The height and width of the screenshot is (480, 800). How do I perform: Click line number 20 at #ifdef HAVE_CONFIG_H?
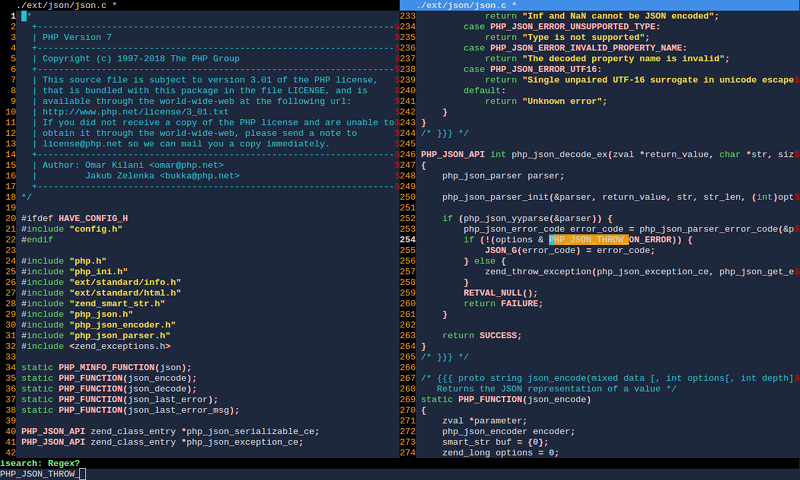11,218
